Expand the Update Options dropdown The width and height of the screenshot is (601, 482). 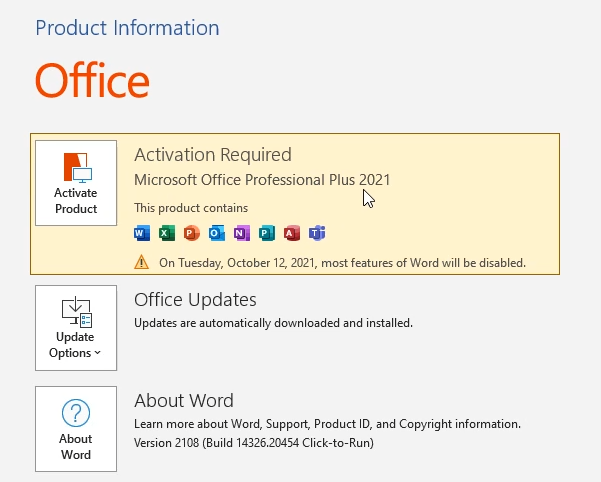click(76, 328)
